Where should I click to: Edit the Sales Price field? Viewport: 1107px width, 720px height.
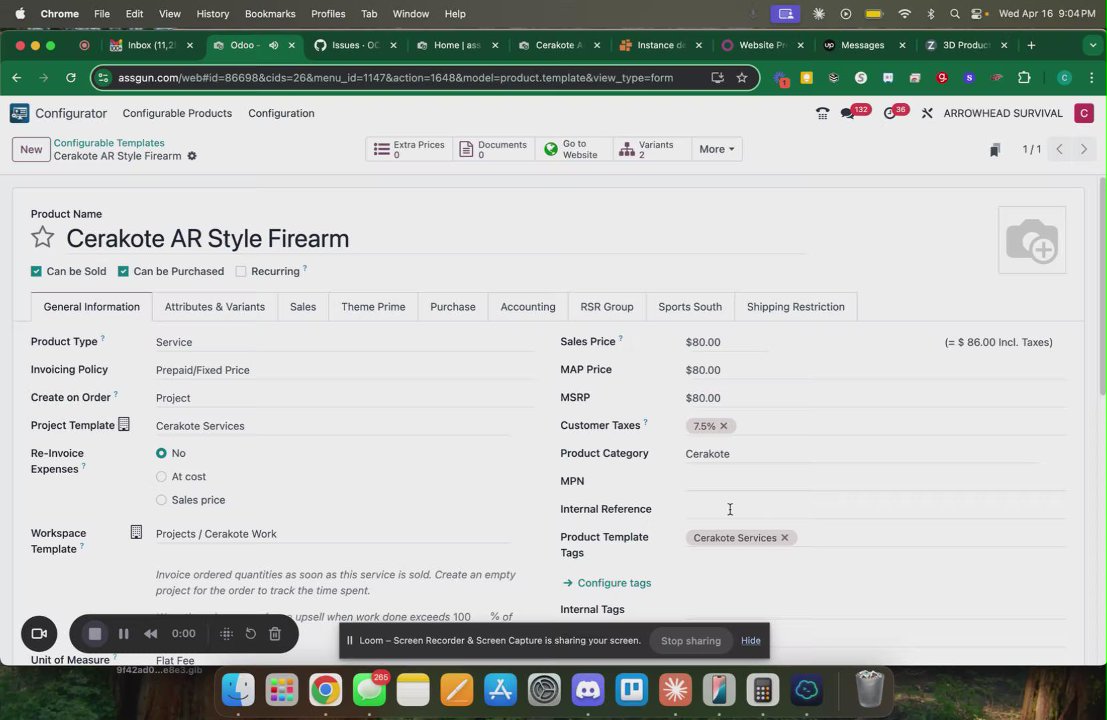click(x=727, y=342)
